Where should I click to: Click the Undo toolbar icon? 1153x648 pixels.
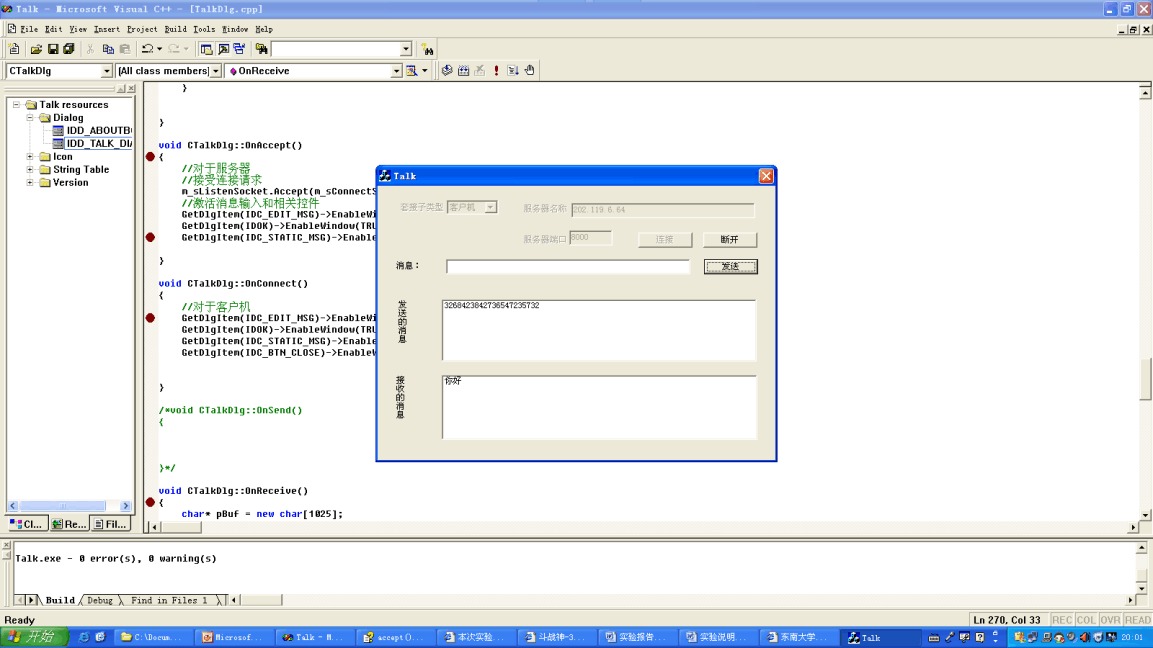tap(148, 49)
